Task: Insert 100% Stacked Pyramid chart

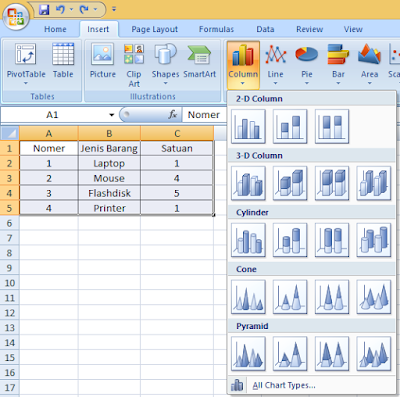Action: (x=332, y=354)
